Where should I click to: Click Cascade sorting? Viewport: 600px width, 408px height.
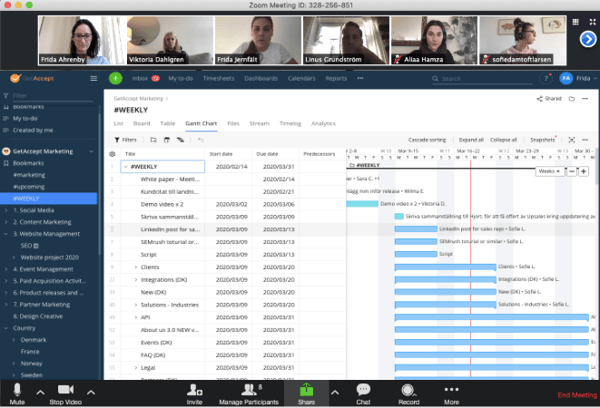(x=427, y=140)
